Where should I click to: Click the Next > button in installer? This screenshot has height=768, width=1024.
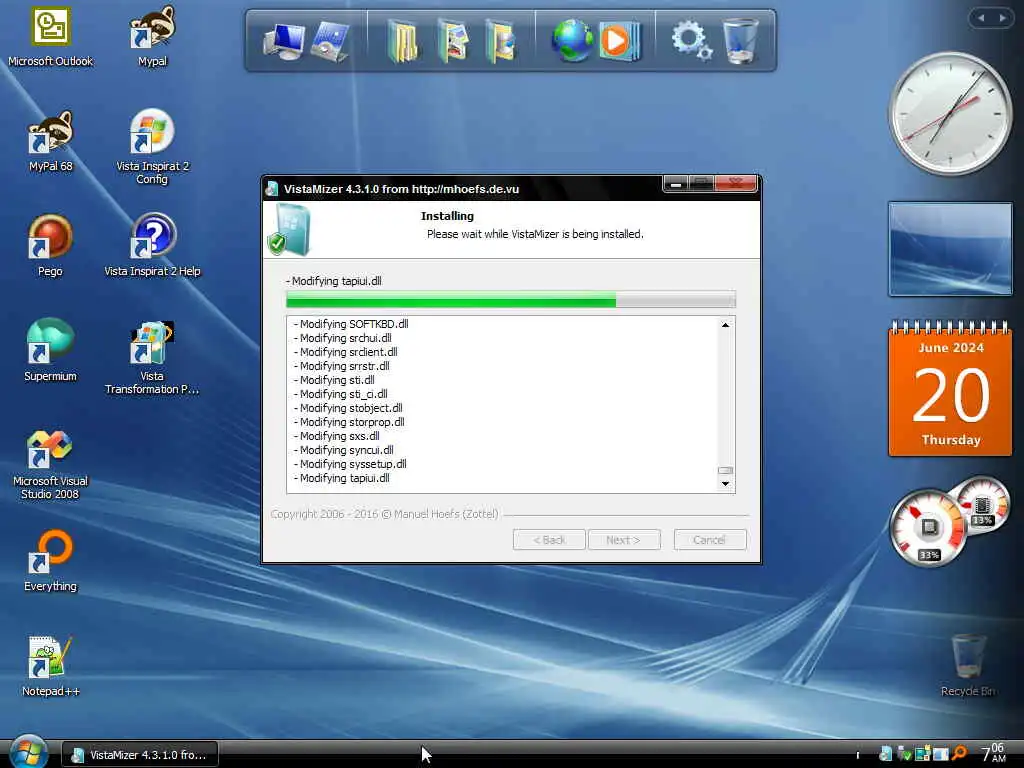click(x=624, y=540)
